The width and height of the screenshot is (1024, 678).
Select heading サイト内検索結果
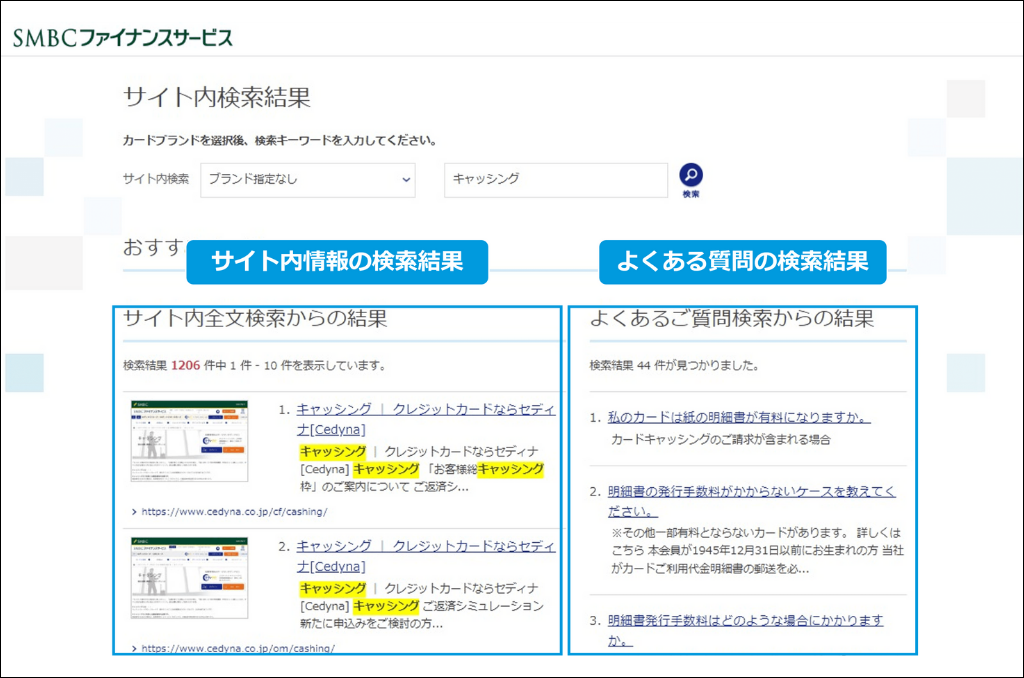(x=217, y=97)
